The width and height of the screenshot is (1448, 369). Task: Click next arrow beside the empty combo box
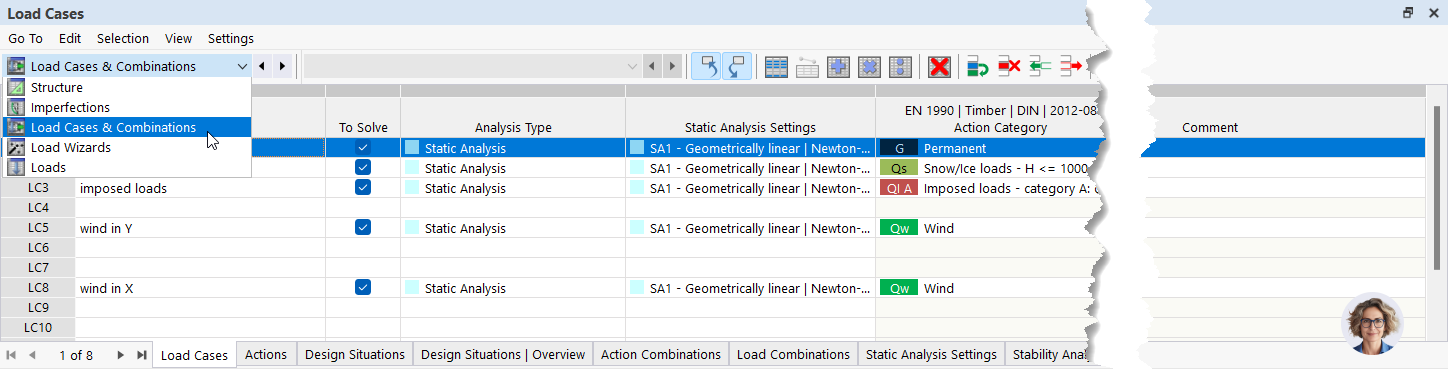(x=672, y=67)
